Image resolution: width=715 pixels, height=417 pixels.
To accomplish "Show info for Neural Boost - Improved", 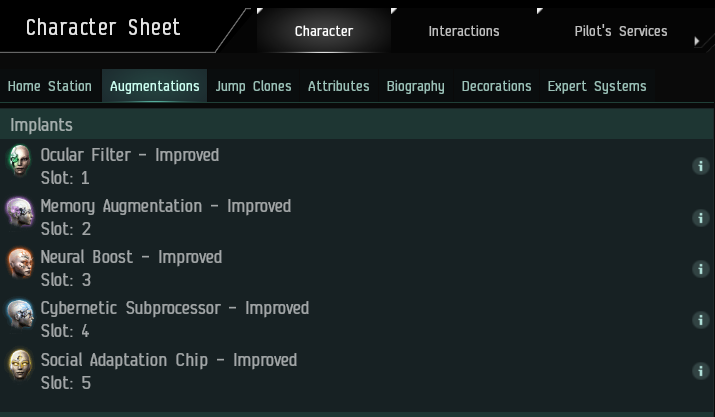I will pyautogui.click(x=700, y=269).
